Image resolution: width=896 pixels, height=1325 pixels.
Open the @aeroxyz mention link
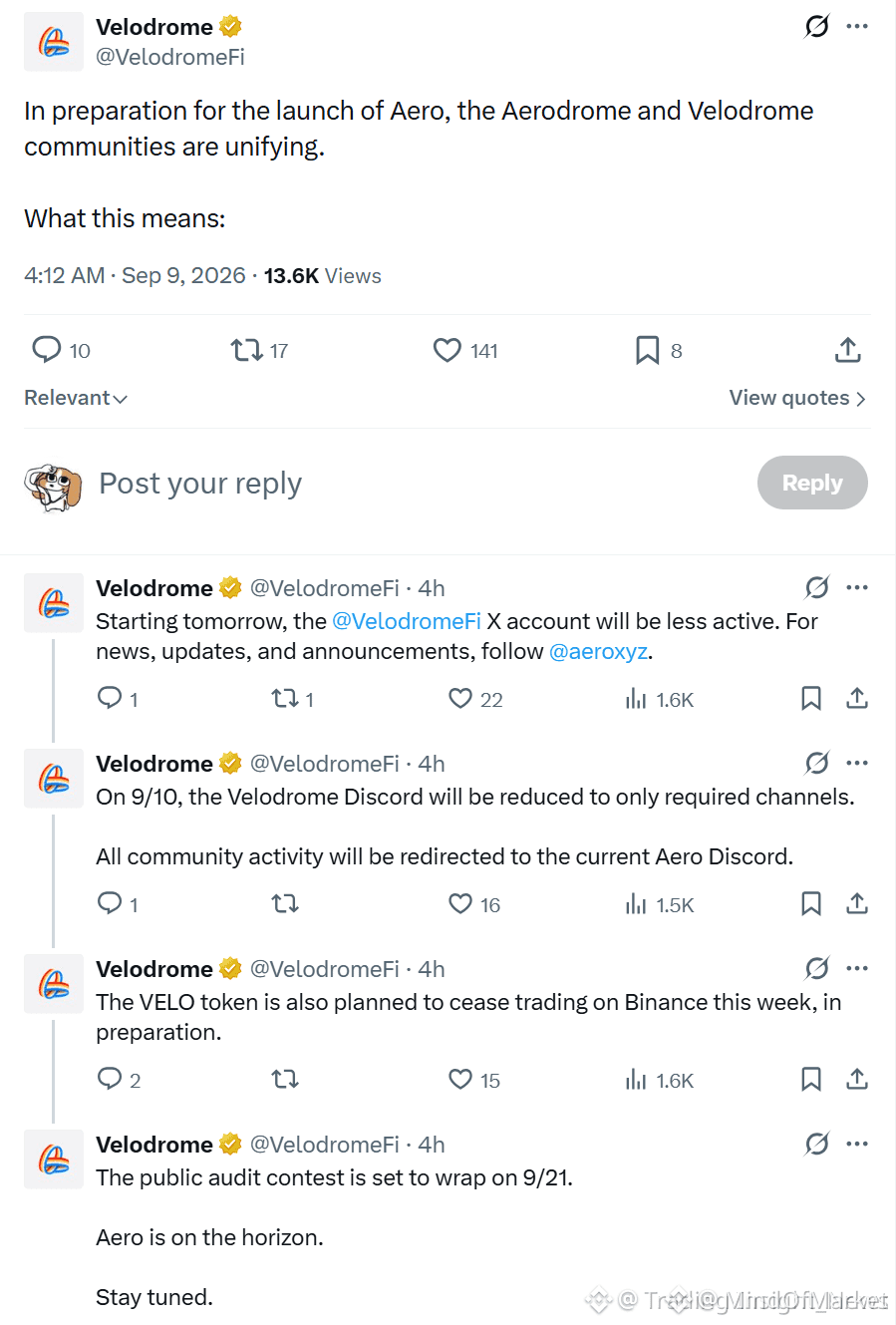(x=598, y=652)
